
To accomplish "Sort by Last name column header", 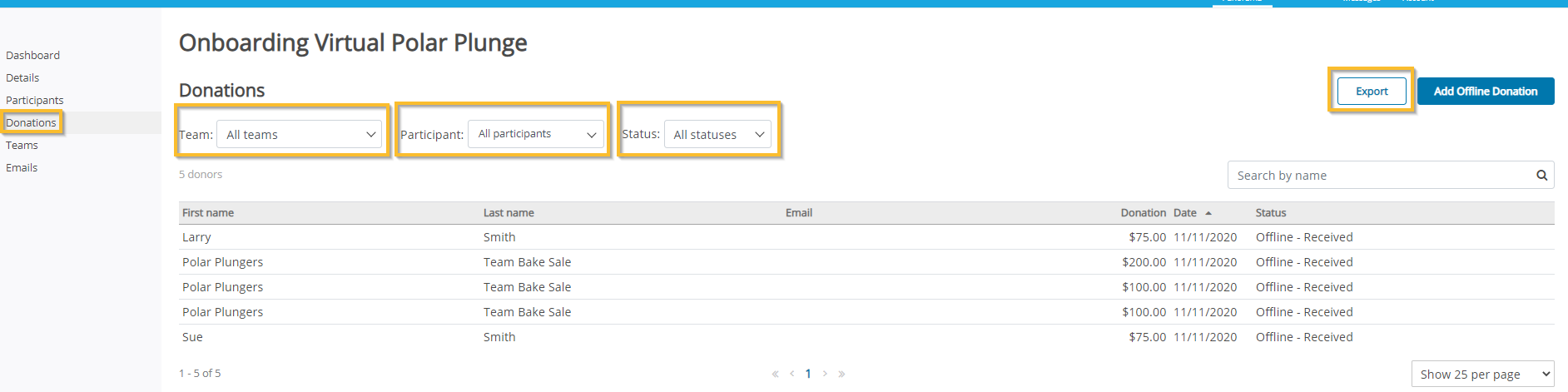I will tap(509, 213).
